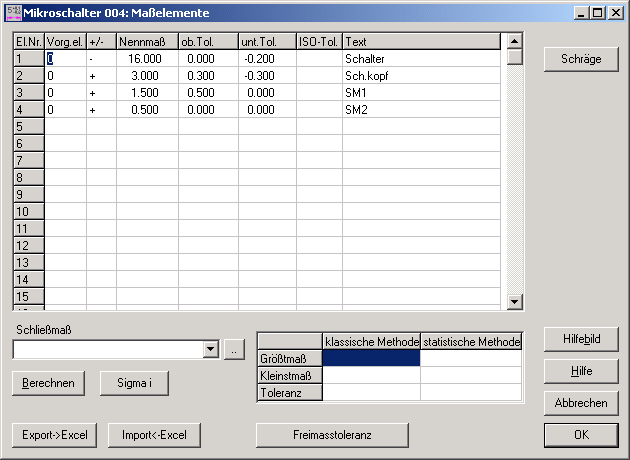Click the Schließmaß combo box text field
This screenshot has width=630, height=460.
point(107,349)
